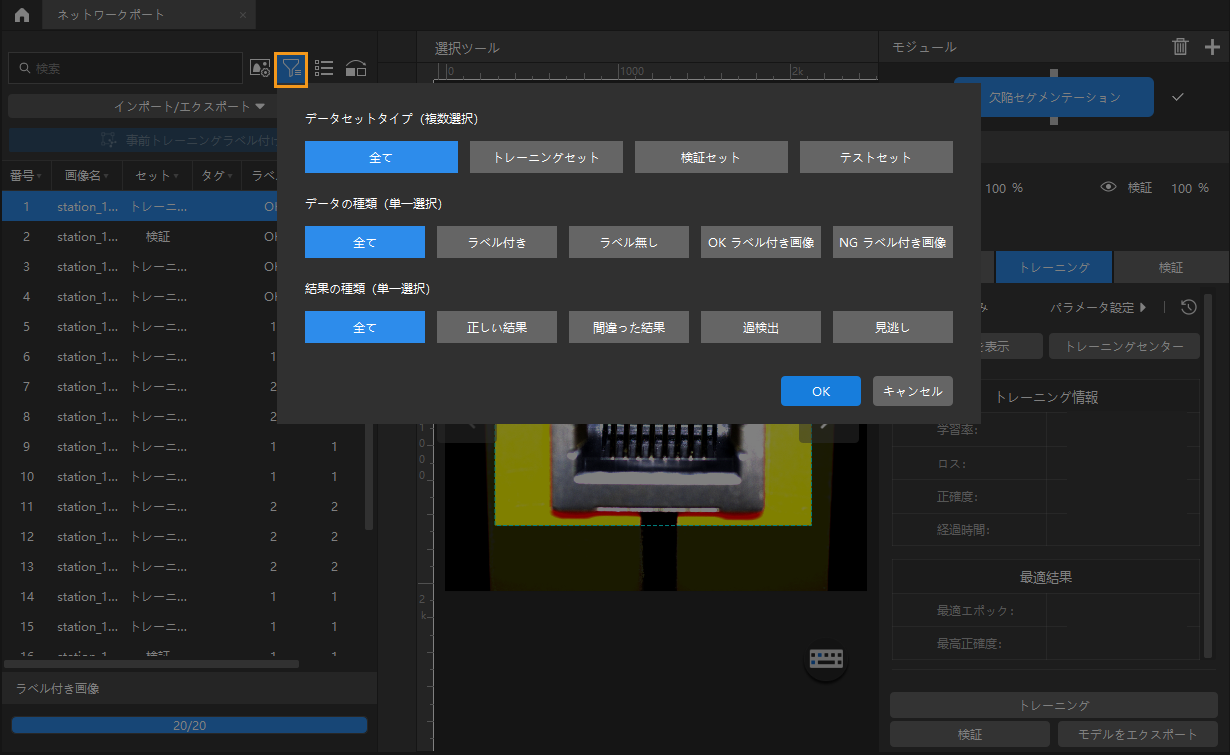Screen dimensions: 1230x755
Task: Add a new module with the plus icon
Action: [1213, 46]
